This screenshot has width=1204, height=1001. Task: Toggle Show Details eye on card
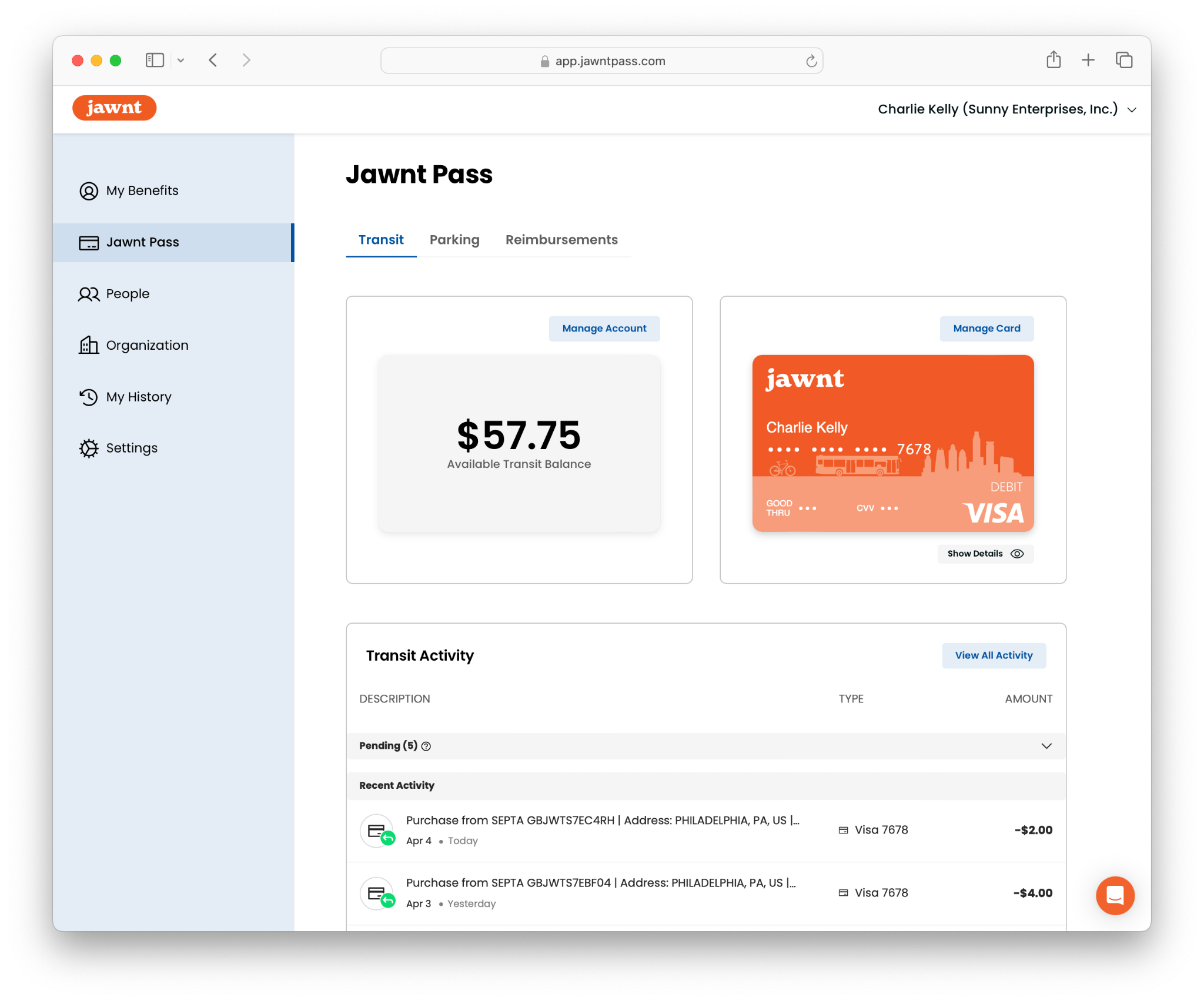click(1017, 554)
